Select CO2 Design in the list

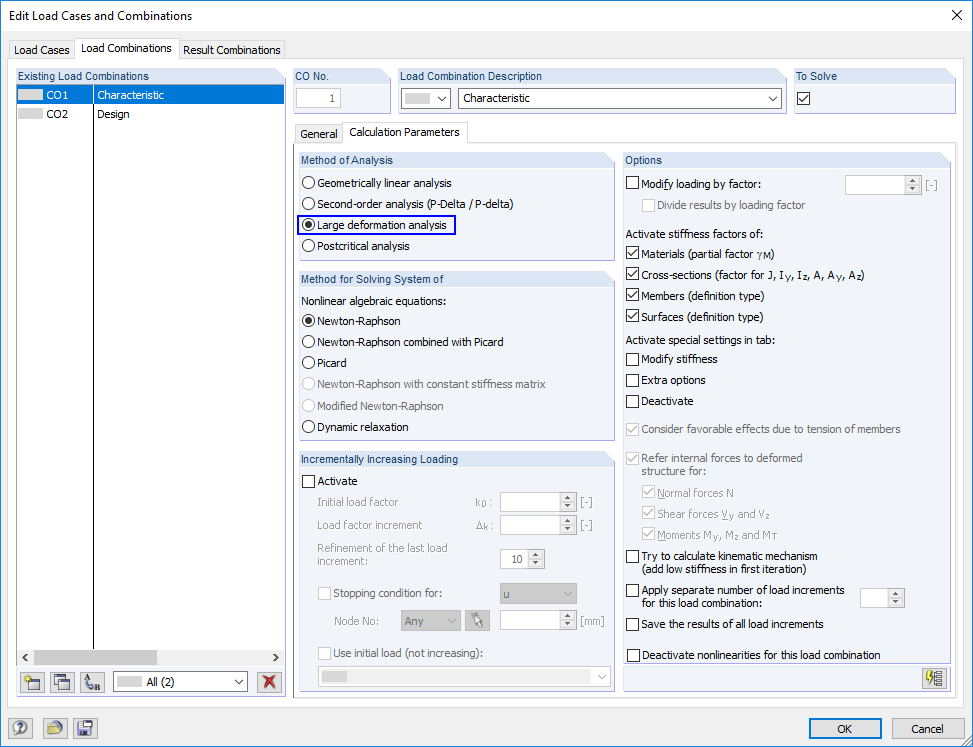(150, 114)
